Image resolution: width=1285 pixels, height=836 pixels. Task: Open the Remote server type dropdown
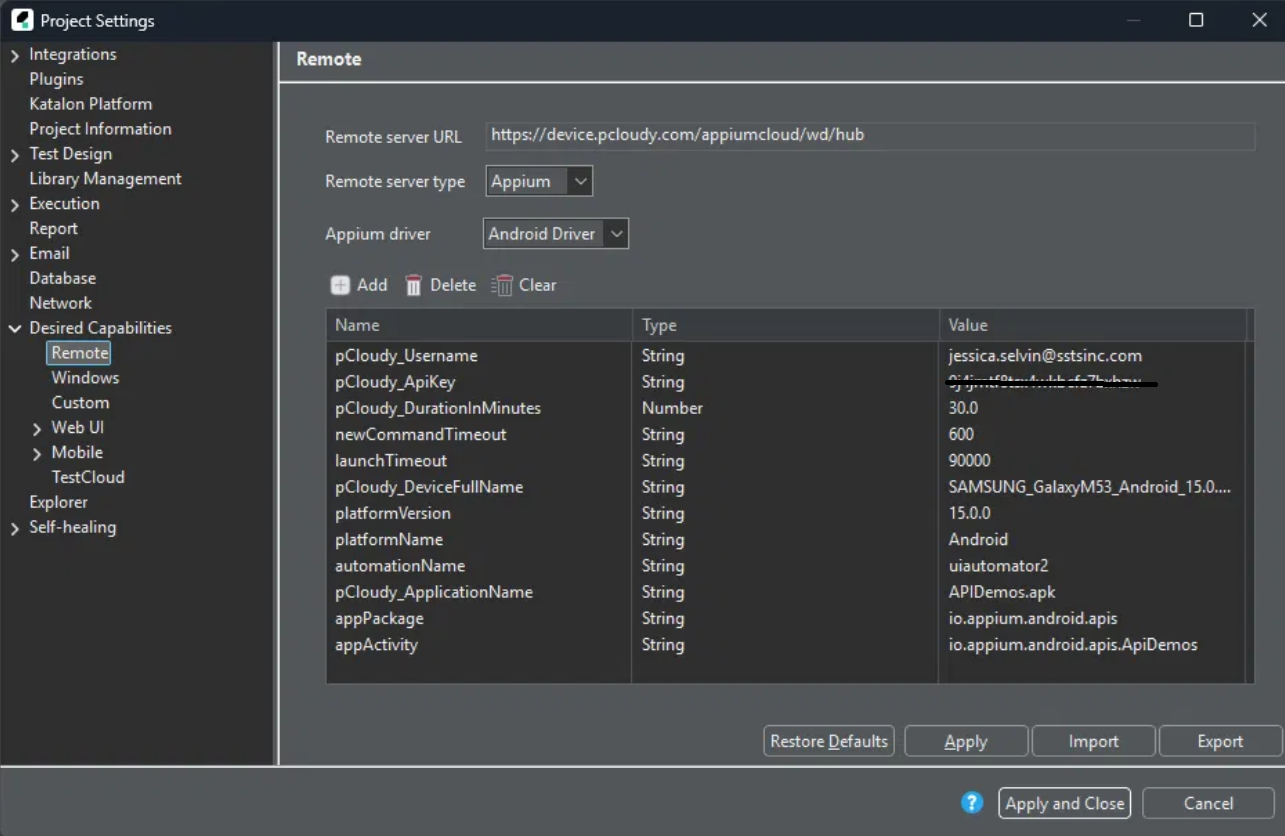[539, 181]
